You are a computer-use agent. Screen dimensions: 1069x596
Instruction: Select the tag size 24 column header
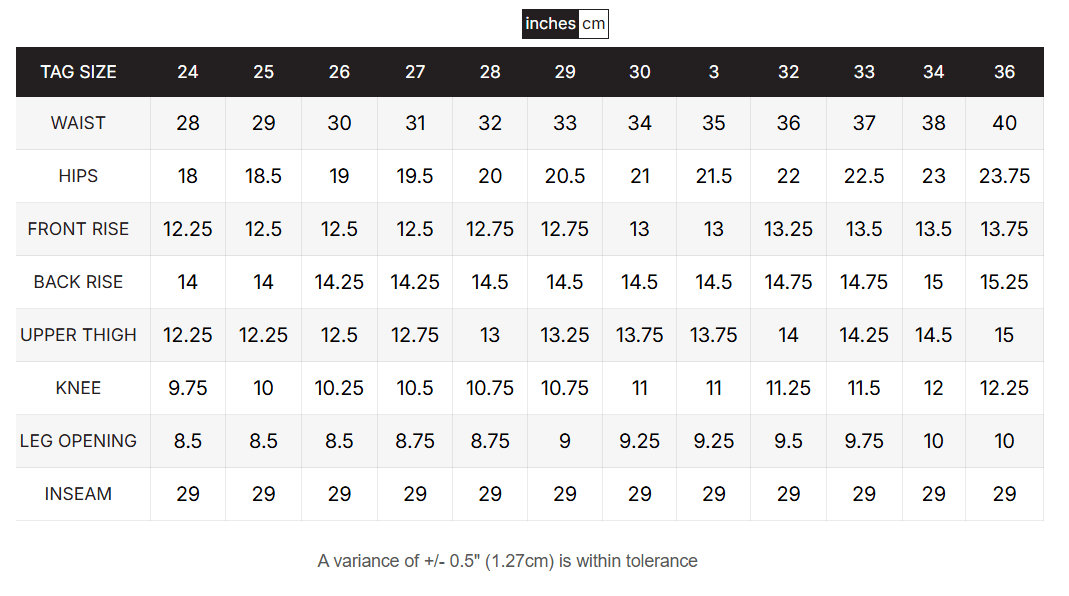pyautogui.click(x=188, y=72)
